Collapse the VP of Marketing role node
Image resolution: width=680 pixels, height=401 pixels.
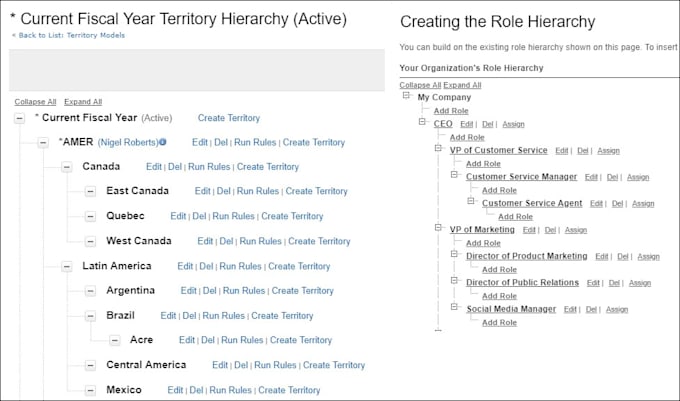pyautogui.click(x=438, y=228)
